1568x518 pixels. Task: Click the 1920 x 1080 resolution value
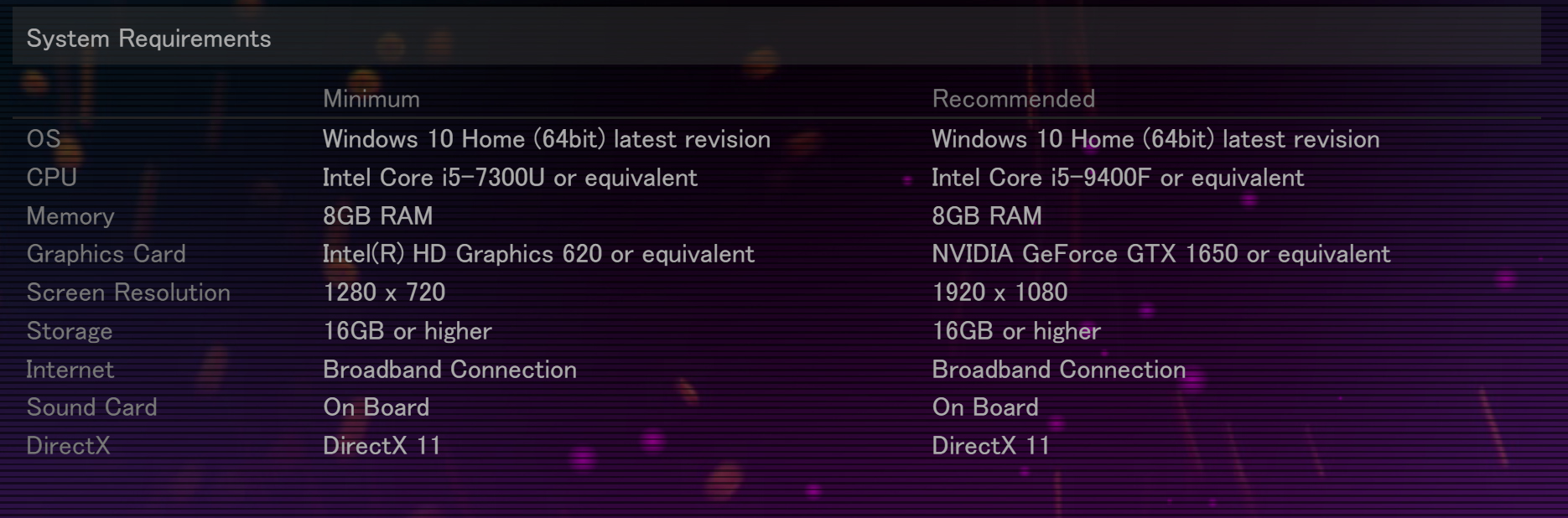pos(999,292)
